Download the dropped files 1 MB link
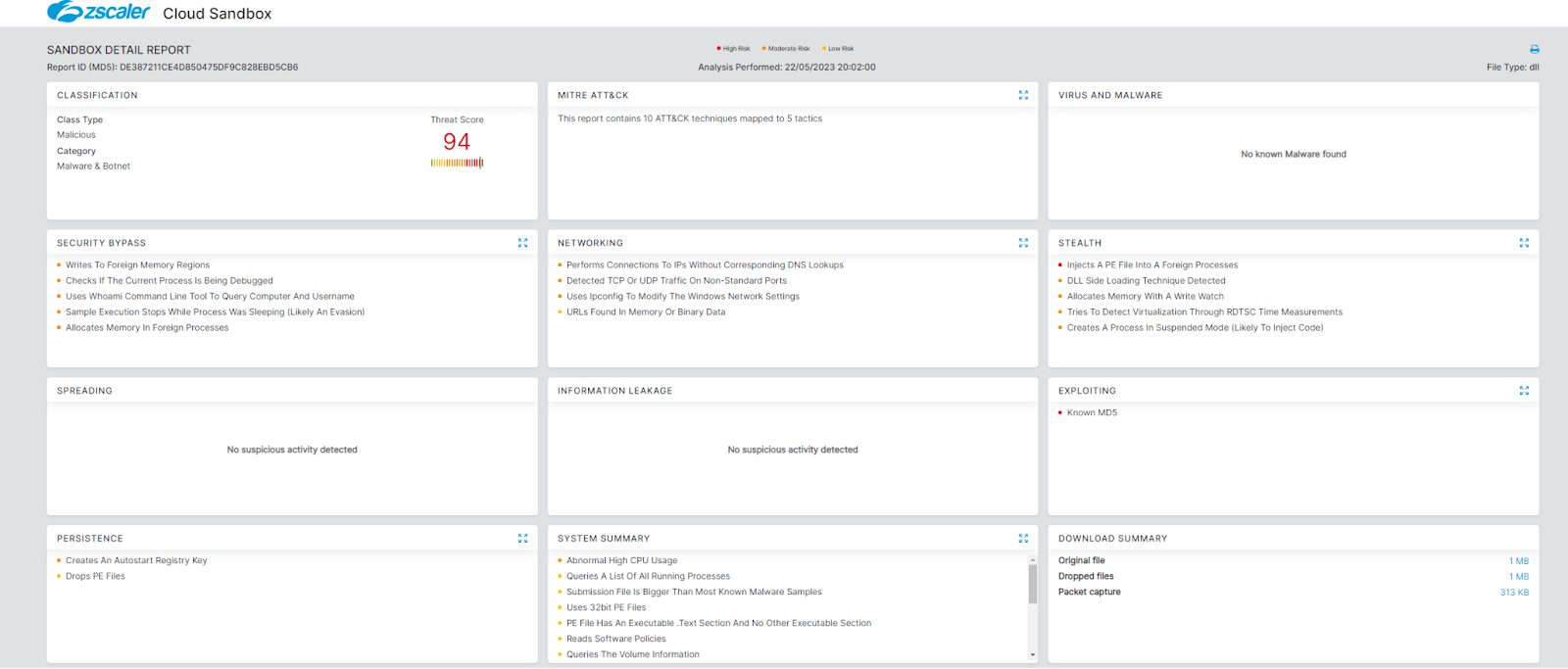Image resolution: width=1568 pixels, height=669 pixels. [x=1518, y=577]
